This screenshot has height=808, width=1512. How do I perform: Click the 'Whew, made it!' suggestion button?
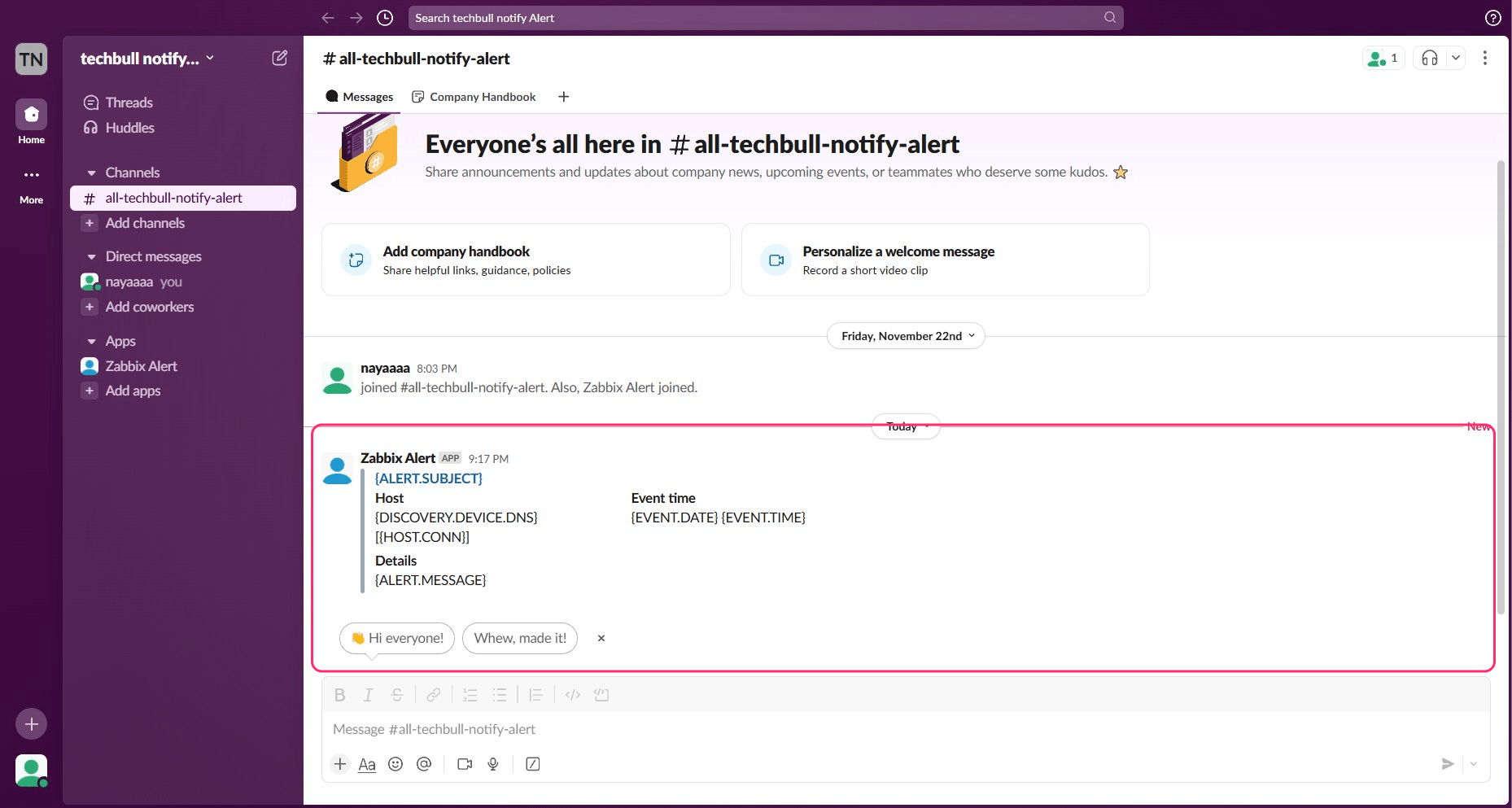pos(520,638)
